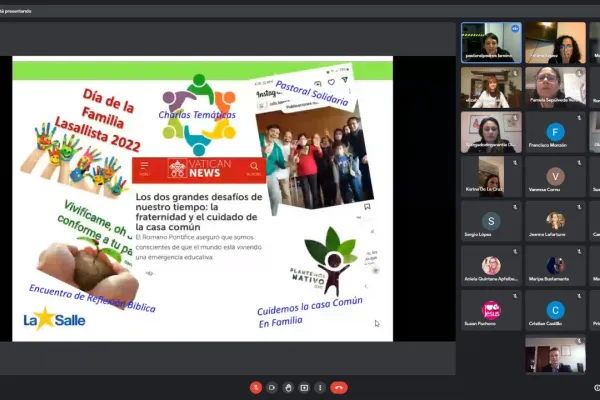
Task: Toggle the camera button in call controls
Action: [x=272, y=388]
